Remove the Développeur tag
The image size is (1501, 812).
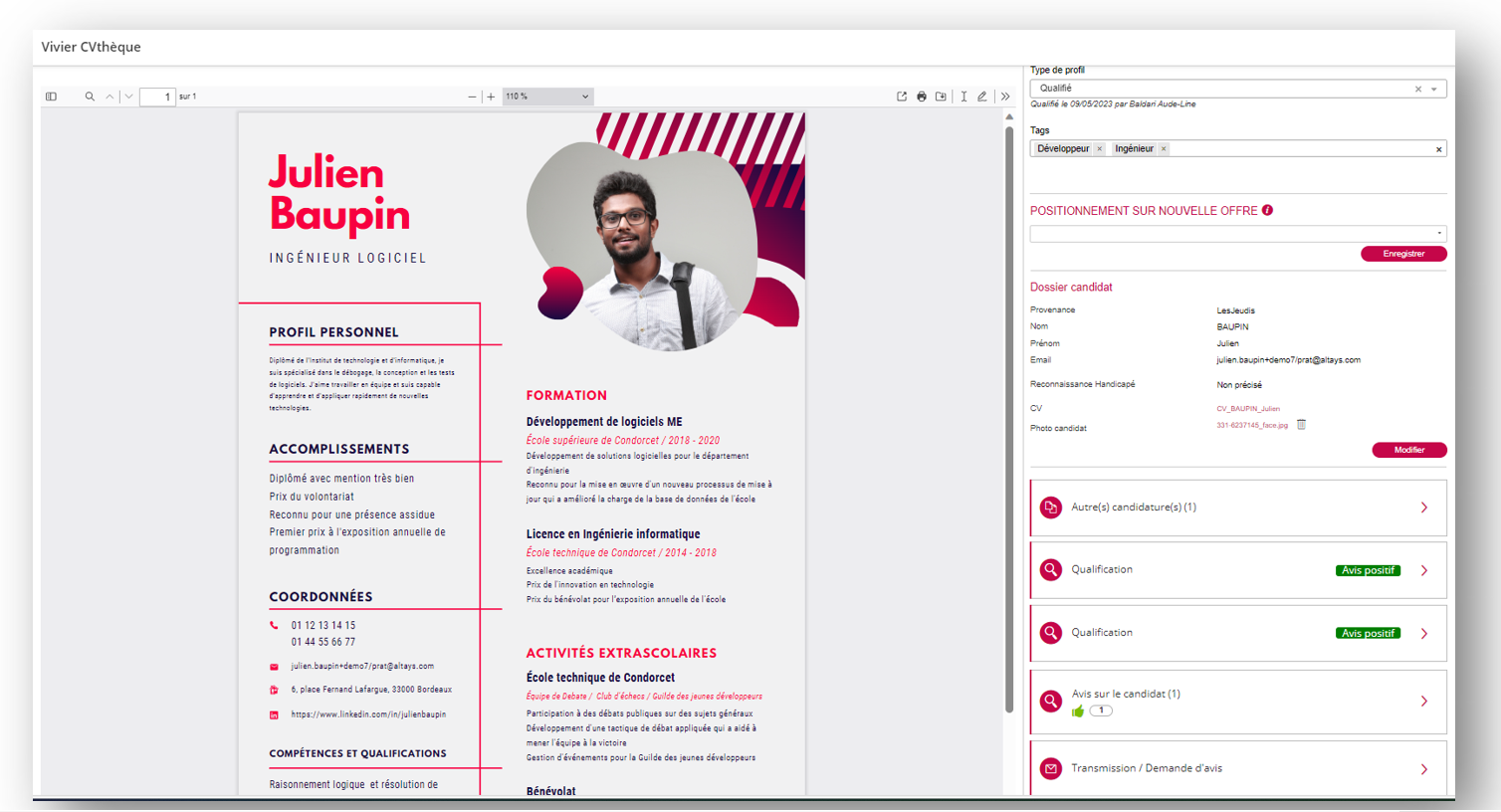1100,149
